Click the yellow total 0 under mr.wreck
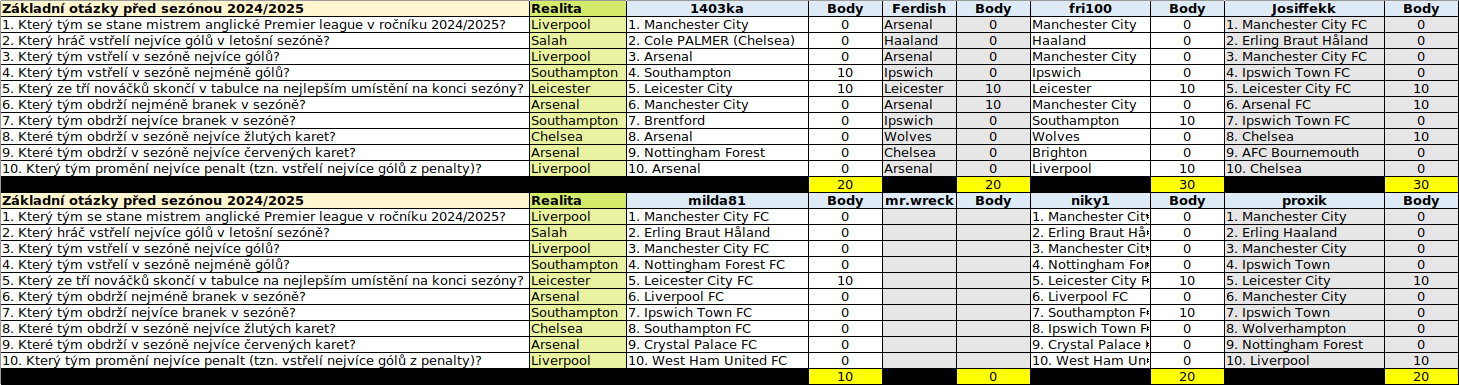This screenshot has width=1459, height=385. click(993, 376)
